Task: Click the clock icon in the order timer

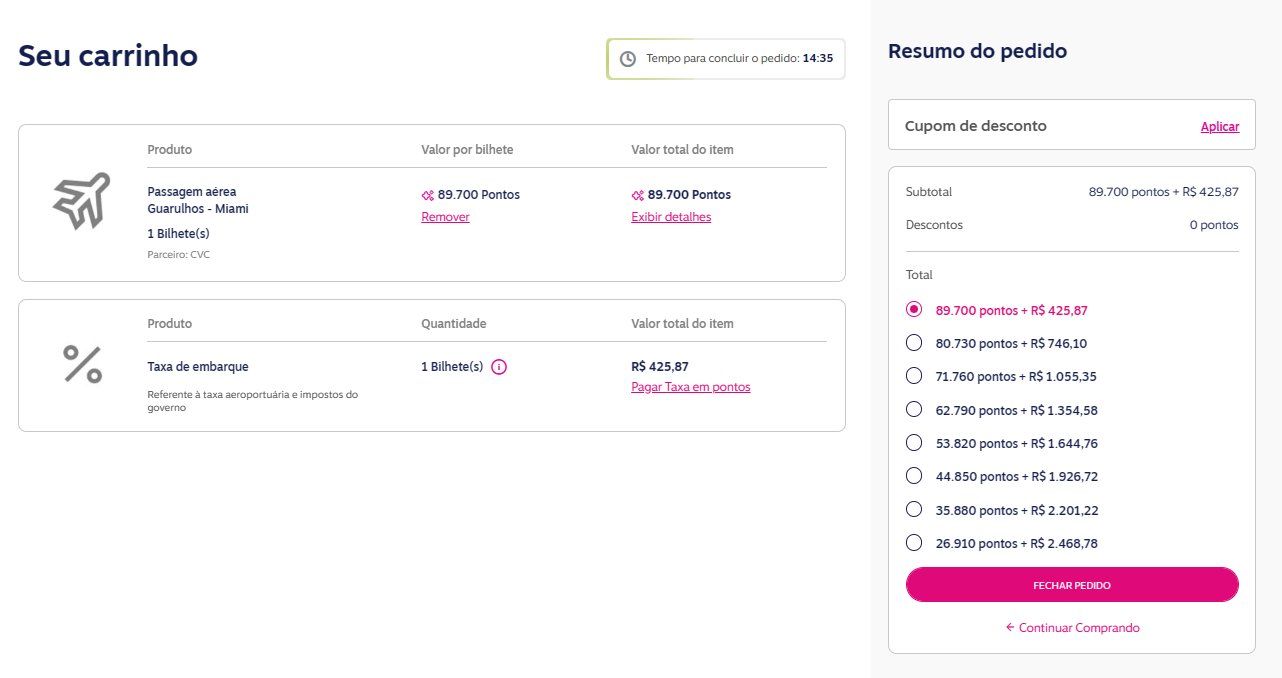Action: 628,59
